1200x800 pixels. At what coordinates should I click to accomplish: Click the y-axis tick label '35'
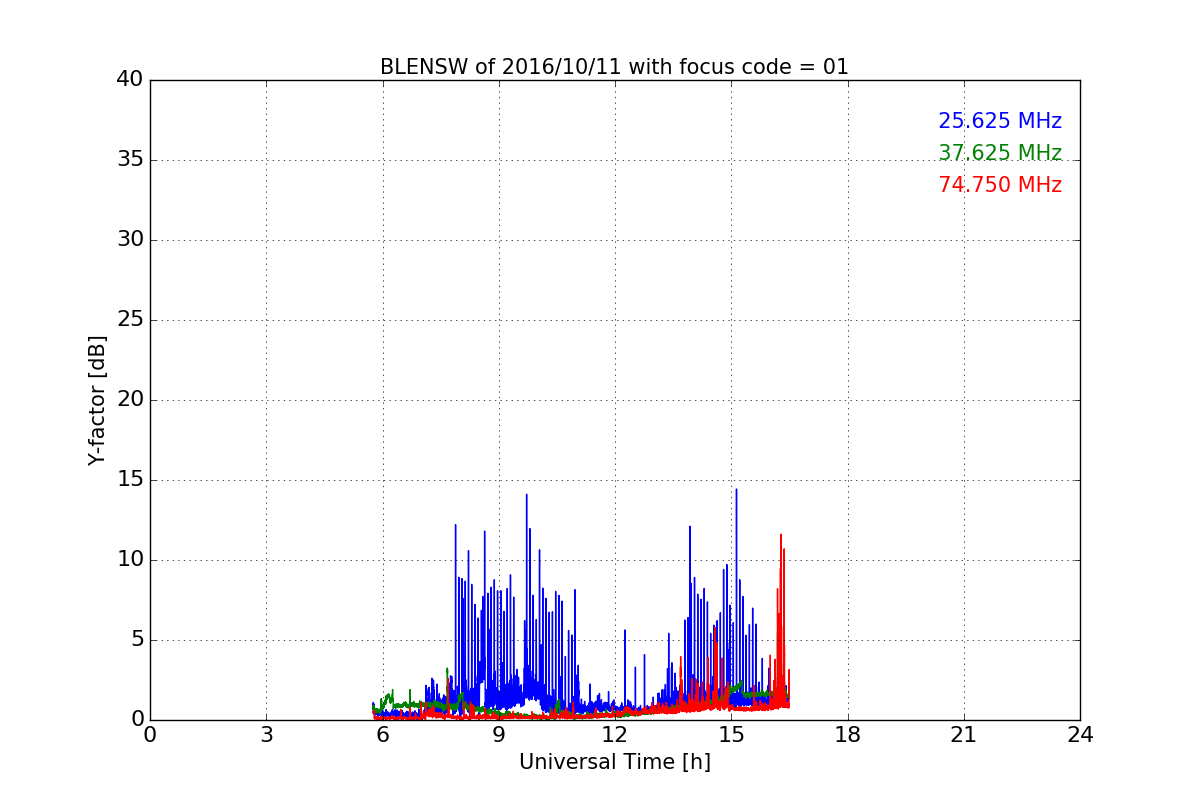coord(130,160)
